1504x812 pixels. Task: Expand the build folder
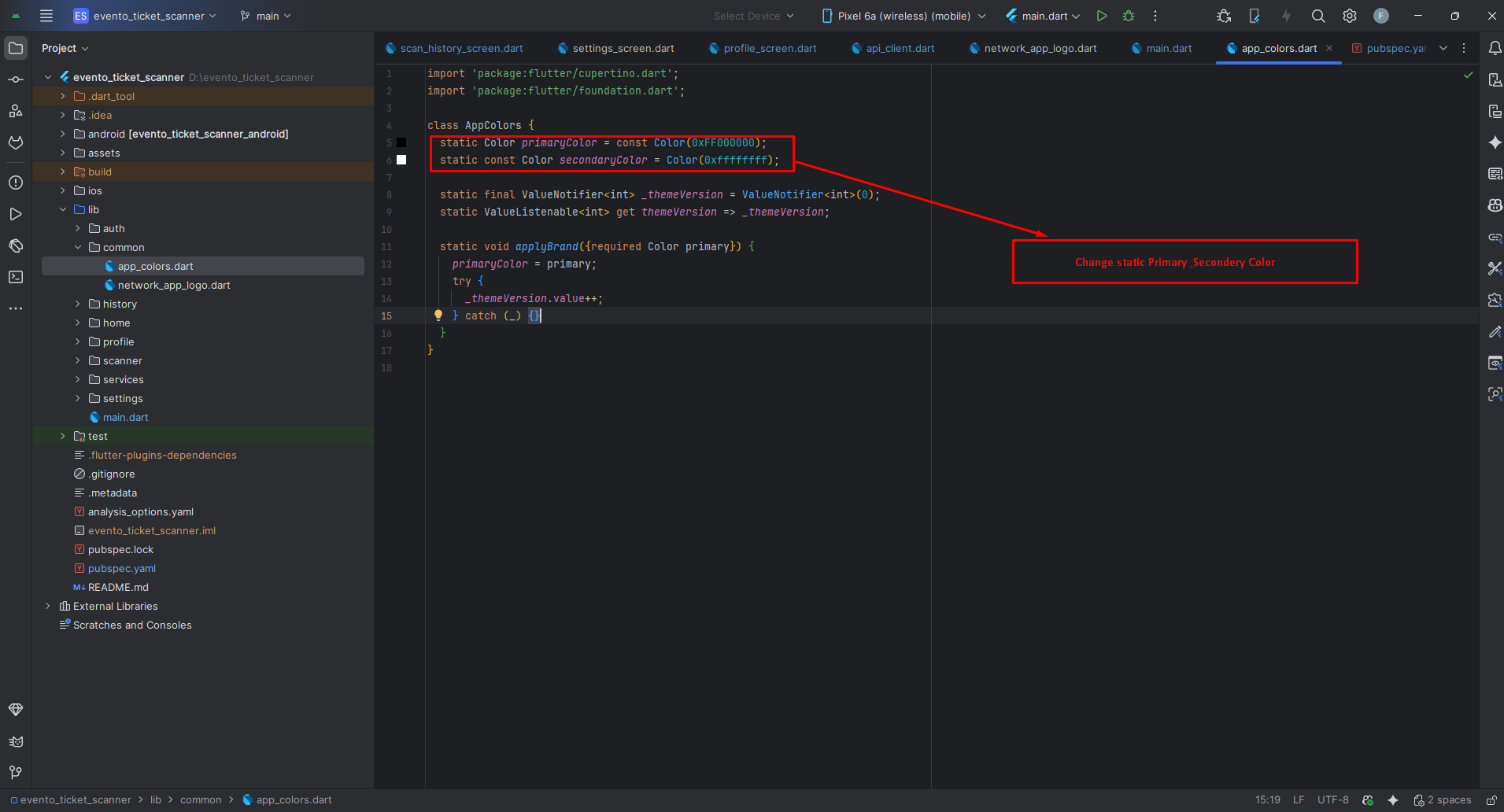tap(63, 172)
